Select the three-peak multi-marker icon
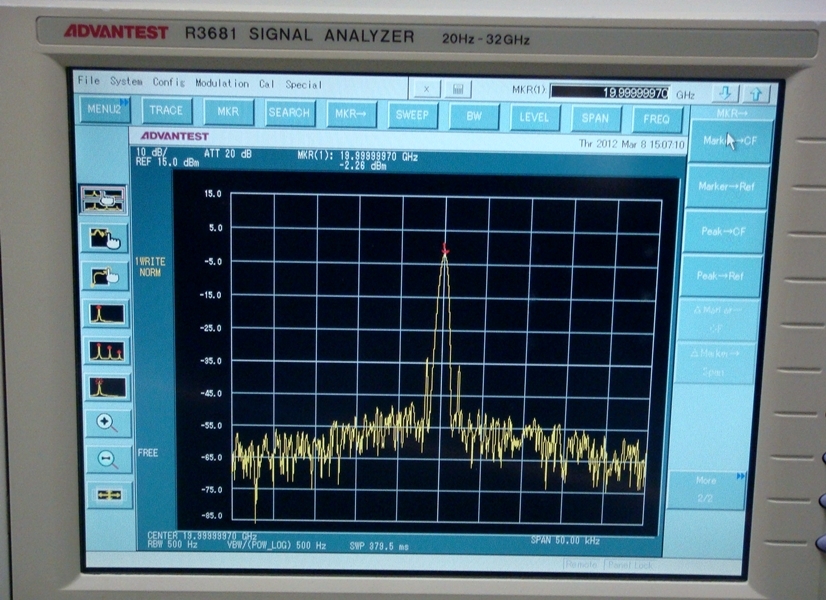The image size is (826, 600). (107, 351)
